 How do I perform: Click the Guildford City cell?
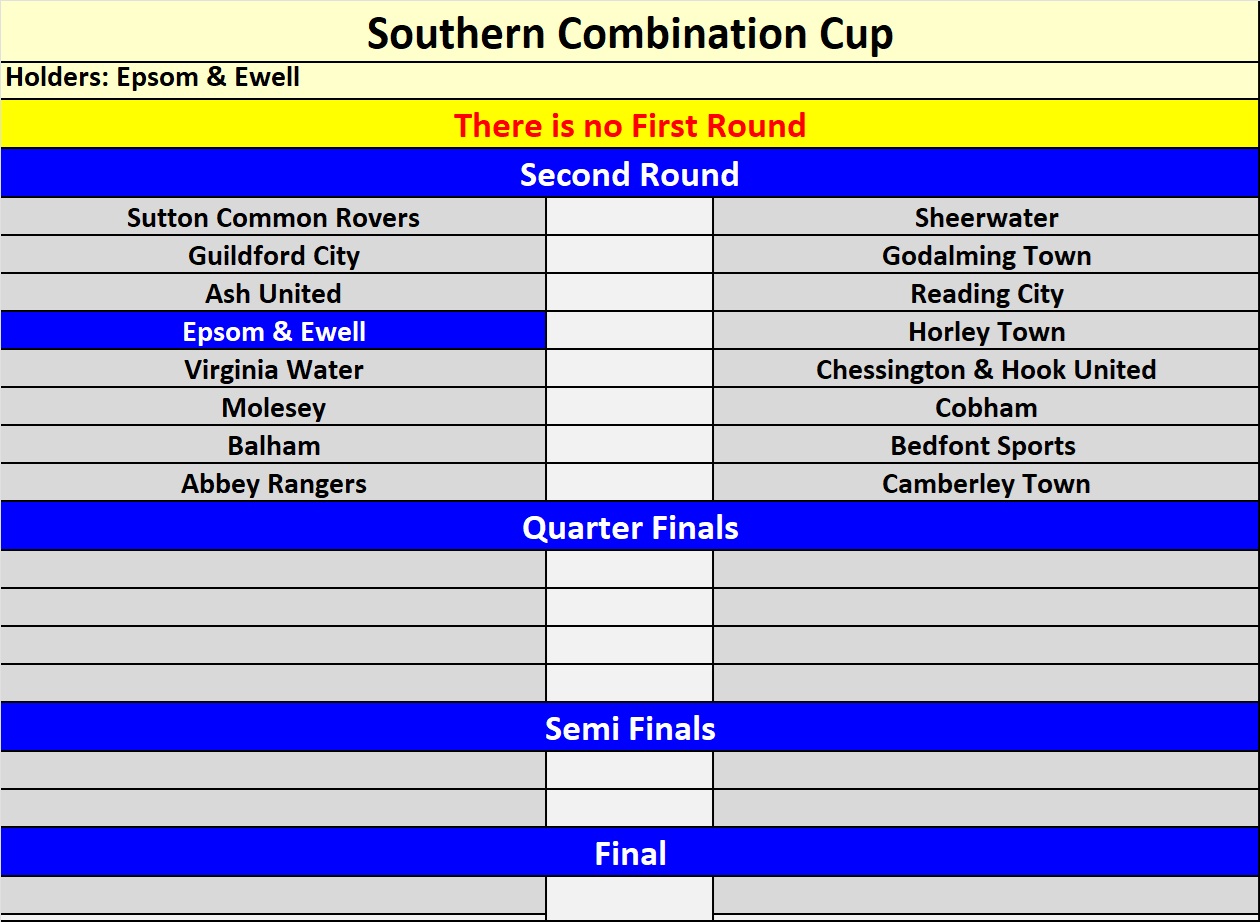tap(273, 256)
